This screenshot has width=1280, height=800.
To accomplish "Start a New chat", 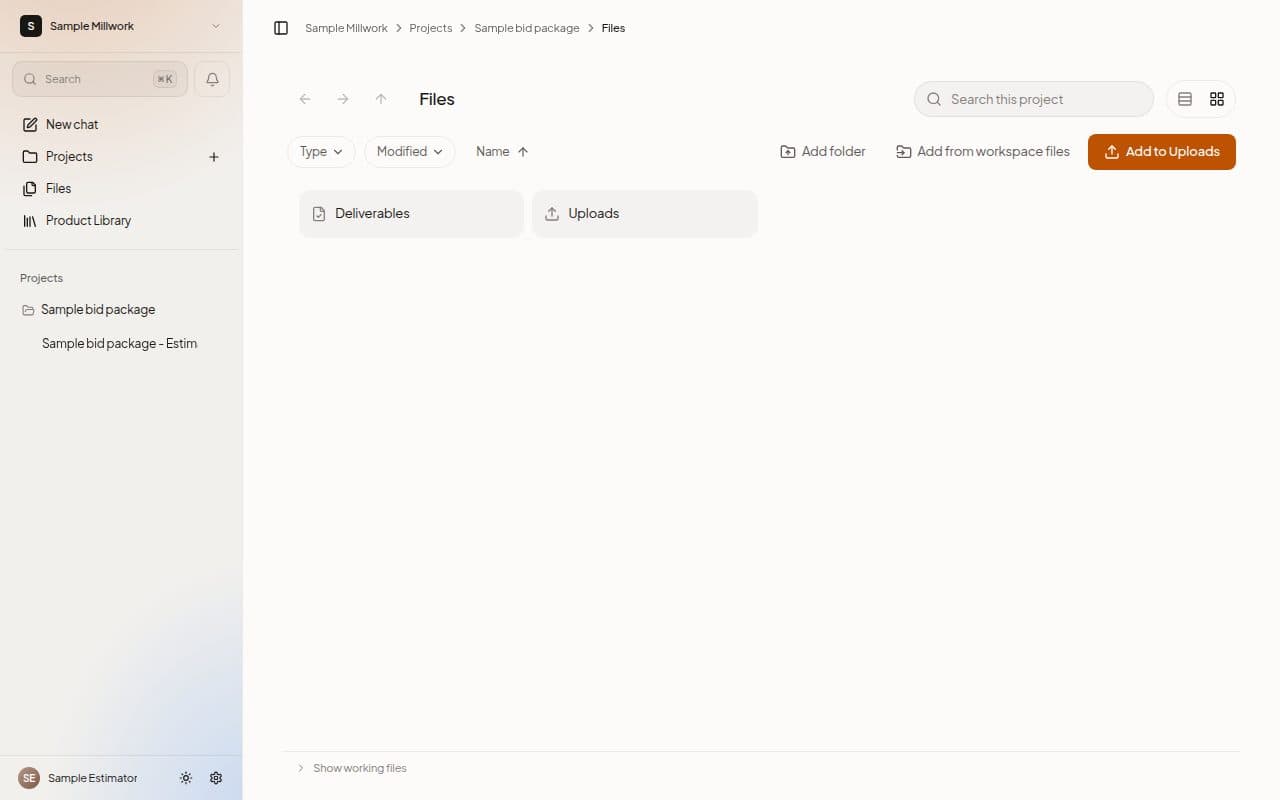I will [72, 125].
